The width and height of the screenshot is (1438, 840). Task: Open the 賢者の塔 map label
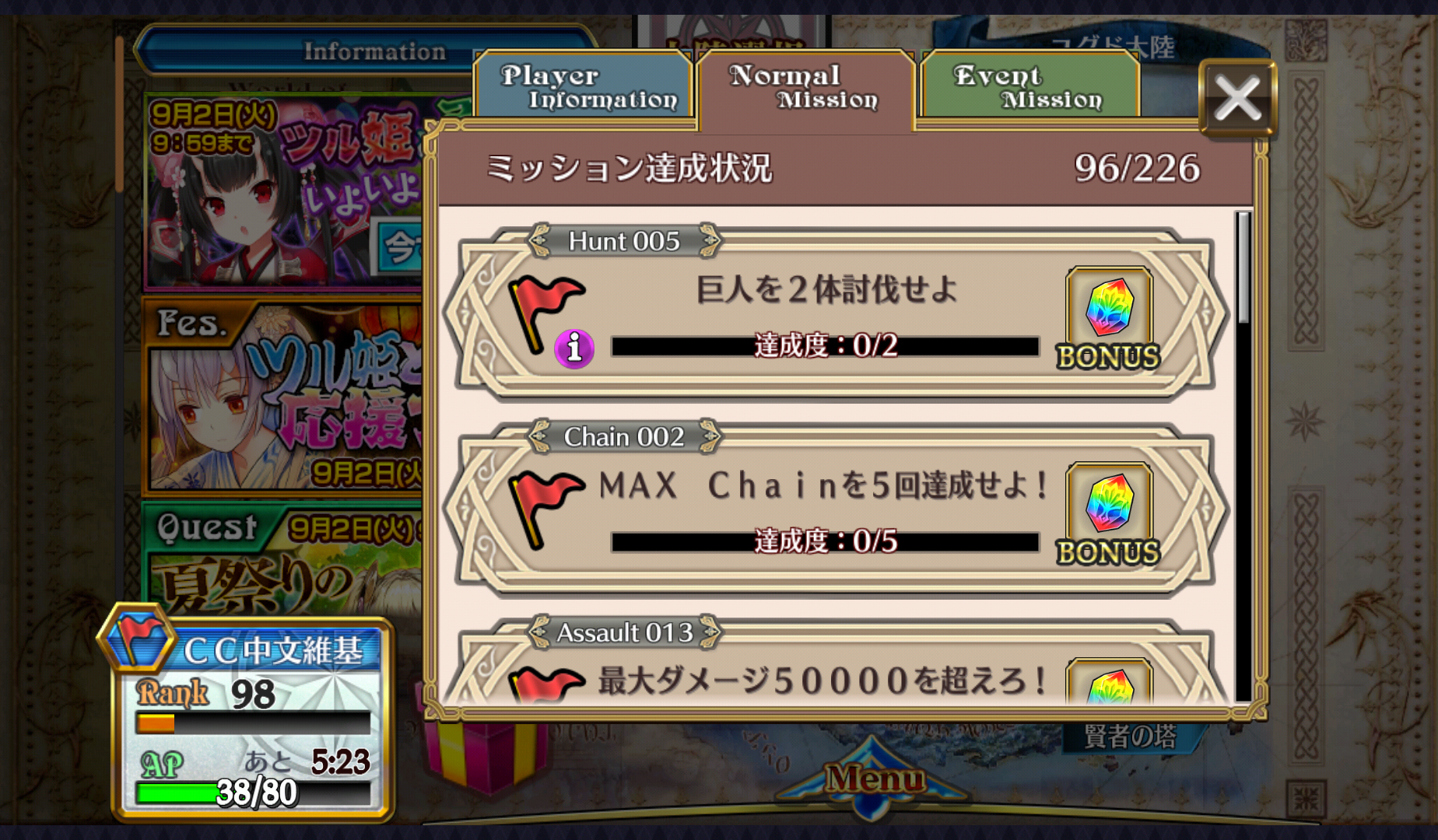pos(1130,736)
